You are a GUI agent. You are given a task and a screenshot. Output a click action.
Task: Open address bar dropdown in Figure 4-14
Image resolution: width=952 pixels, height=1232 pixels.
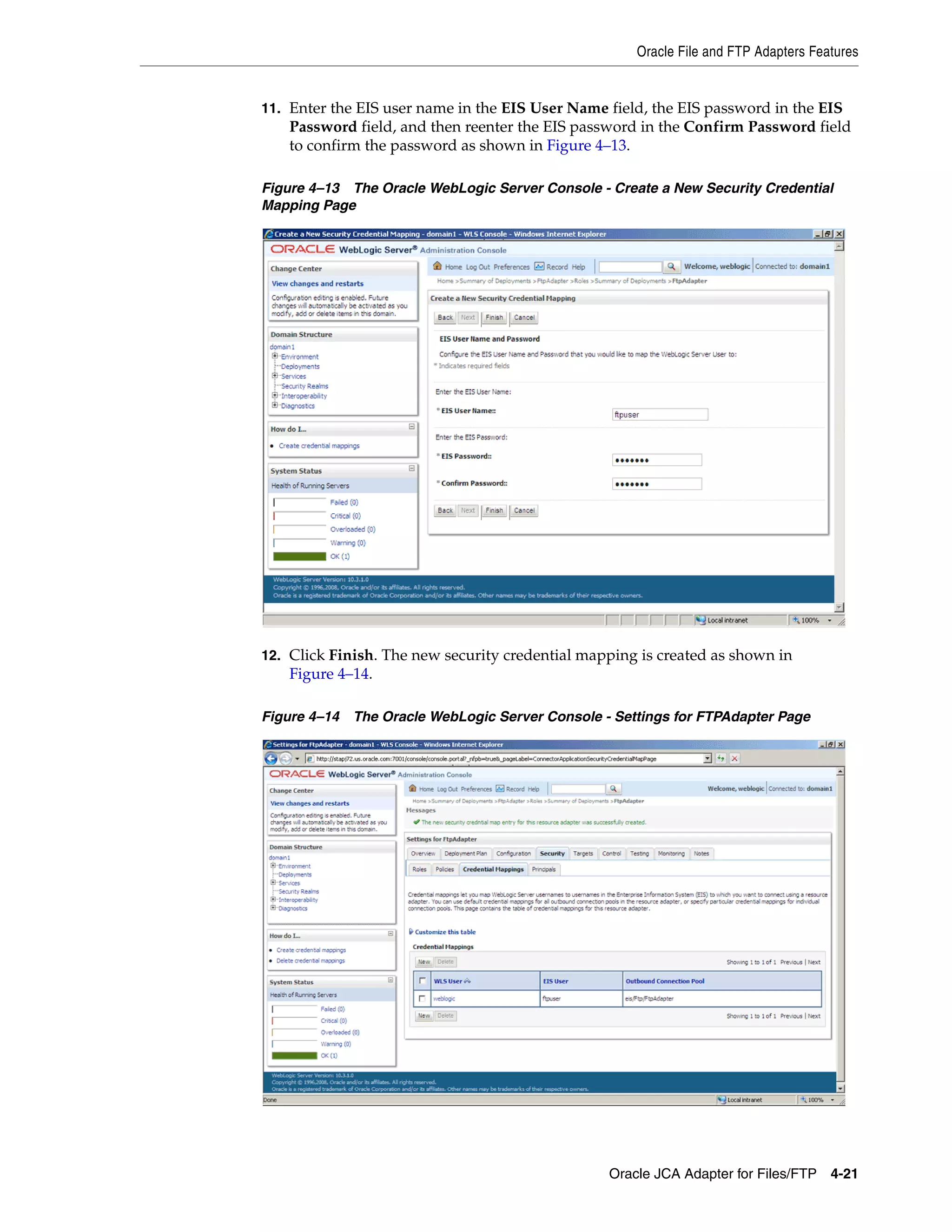[708, 759]
